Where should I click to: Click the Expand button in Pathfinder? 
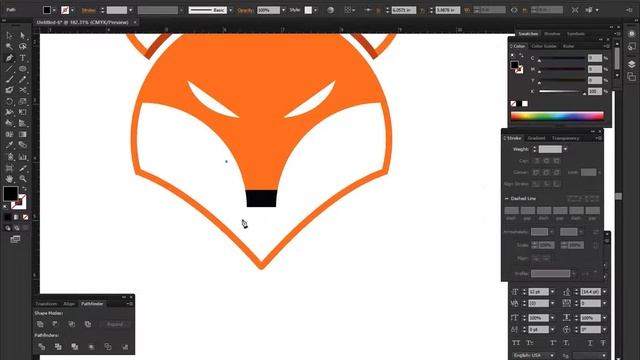tap(115, 324)
